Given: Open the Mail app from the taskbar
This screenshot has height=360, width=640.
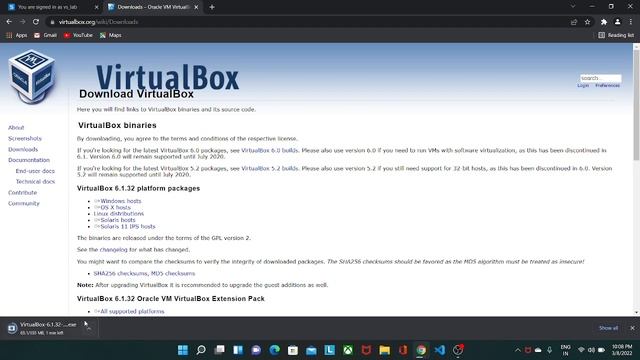Looking at the screenshot, I should point(311,350).
